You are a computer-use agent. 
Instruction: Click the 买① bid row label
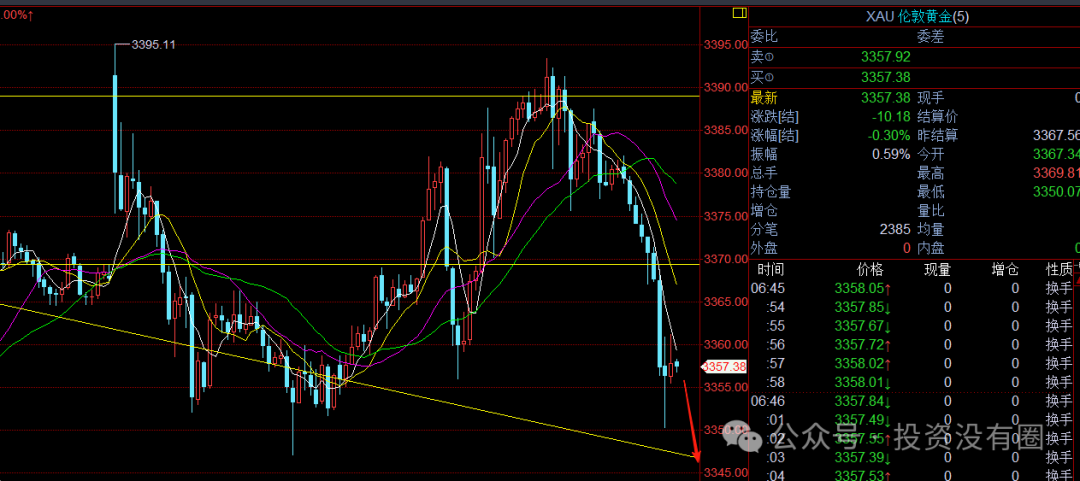[762, 77]
